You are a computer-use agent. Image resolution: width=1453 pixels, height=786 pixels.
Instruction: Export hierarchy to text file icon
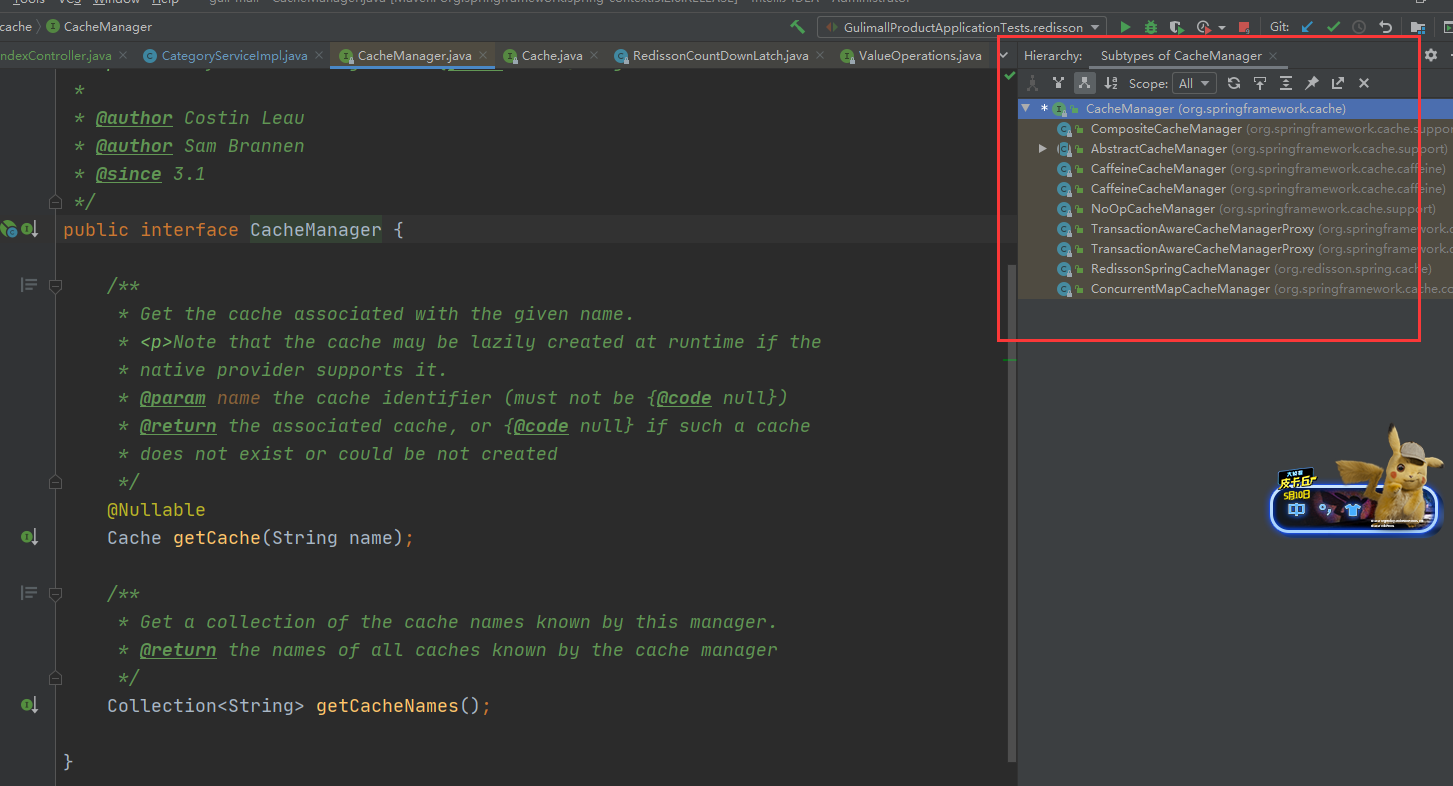click(x=1338, y=83)
